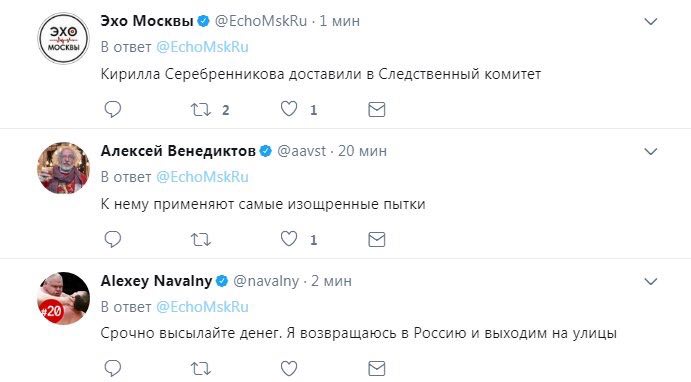
Task: Retweet Alexey Navalny's tweet
Action: click(201, 368)
